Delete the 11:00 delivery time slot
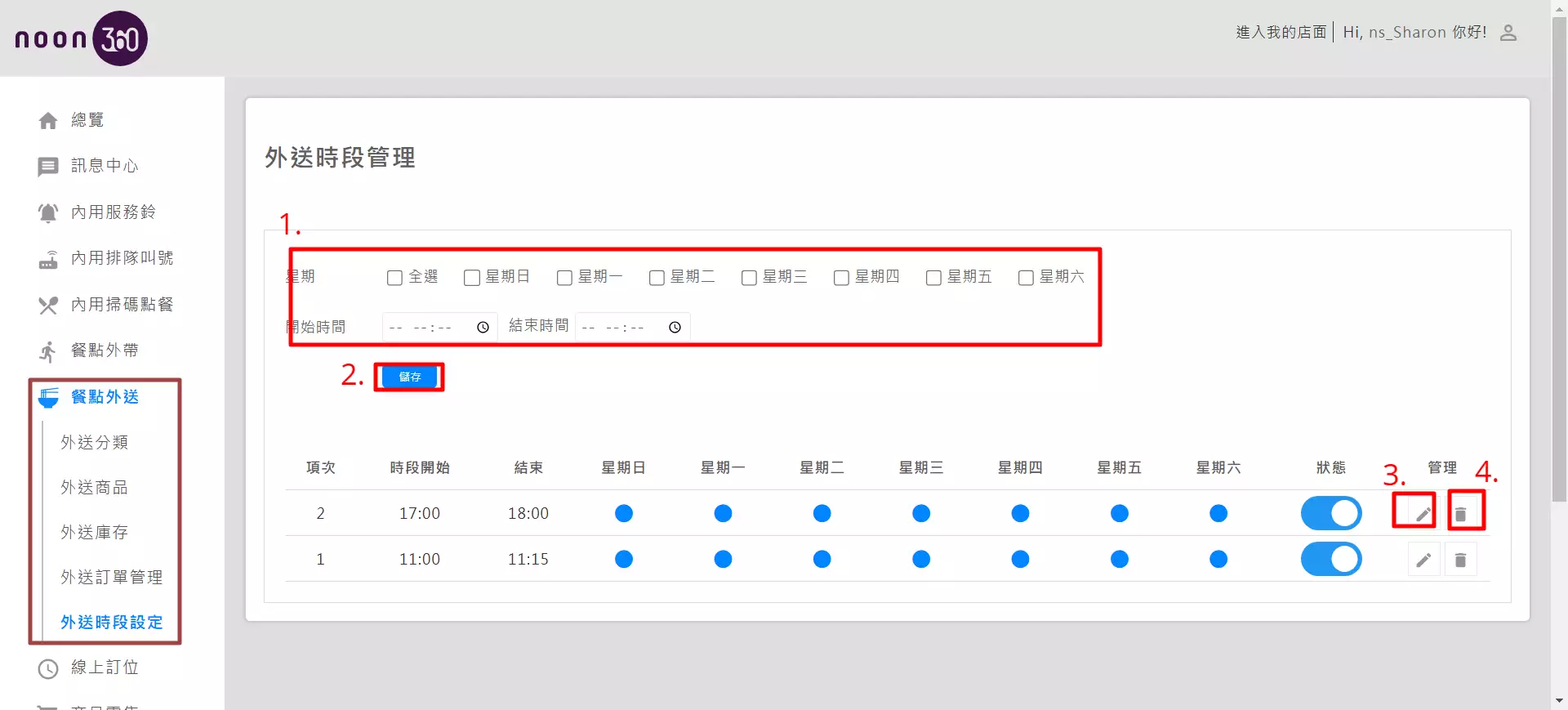The image size is (1568, 710). click(x=1460, y=560)
